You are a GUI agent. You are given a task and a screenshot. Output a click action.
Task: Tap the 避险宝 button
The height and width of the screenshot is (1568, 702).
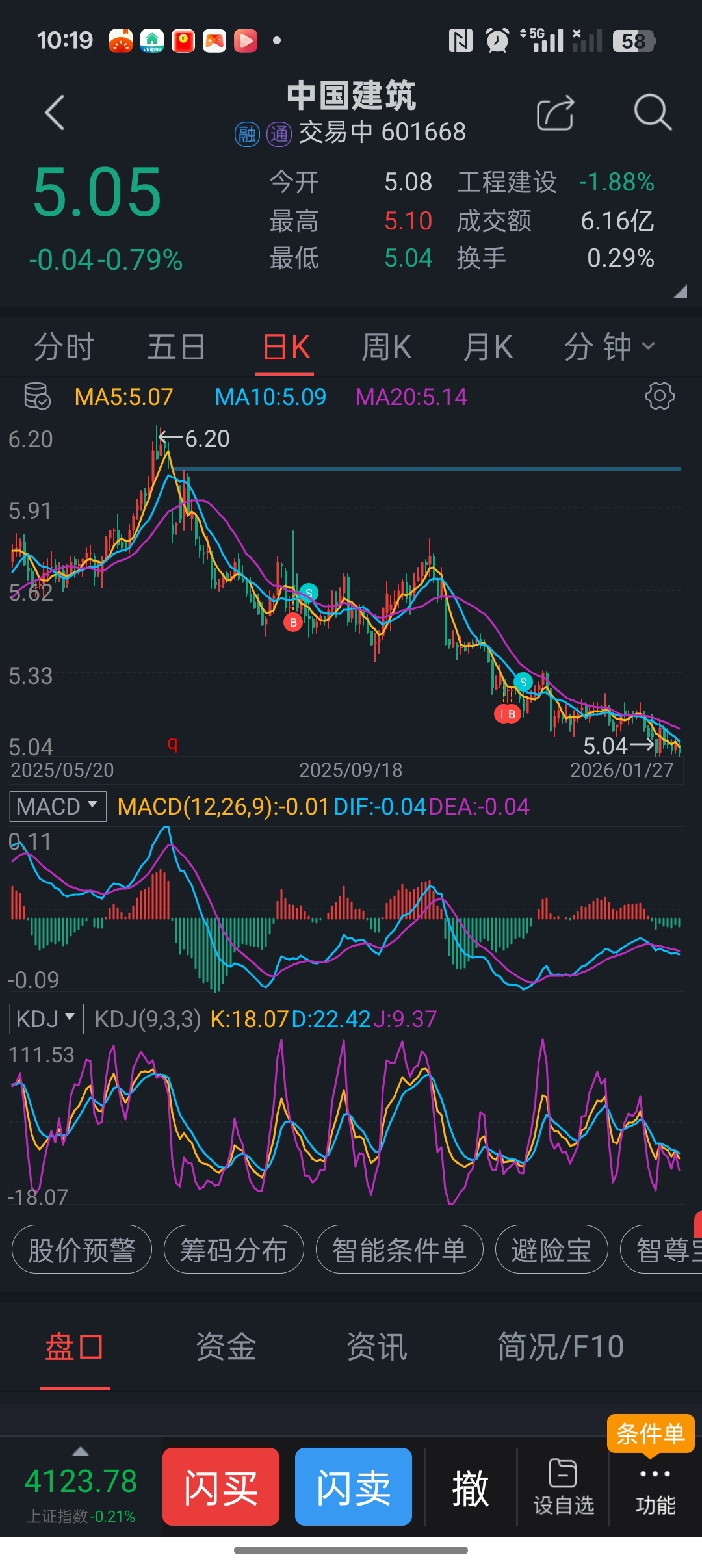point(552,1249)
